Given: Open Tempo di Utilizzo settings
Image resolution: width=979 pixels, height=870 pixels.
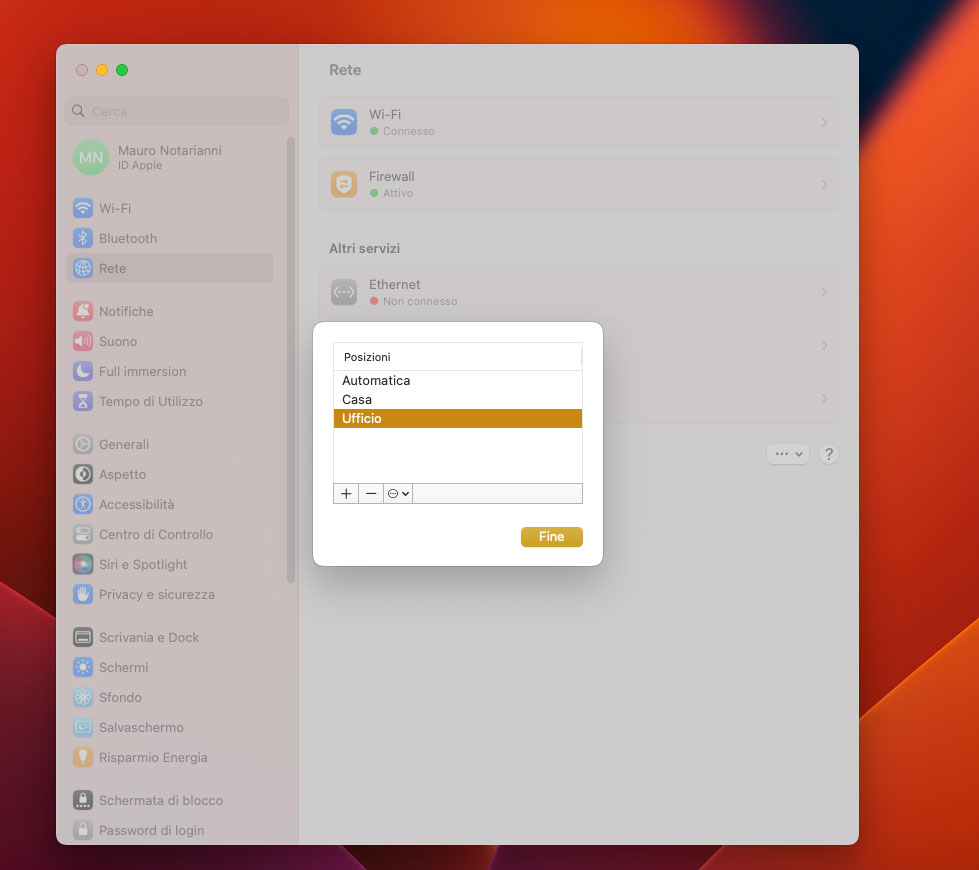Looking at the screenshot, I should (169, 401).
